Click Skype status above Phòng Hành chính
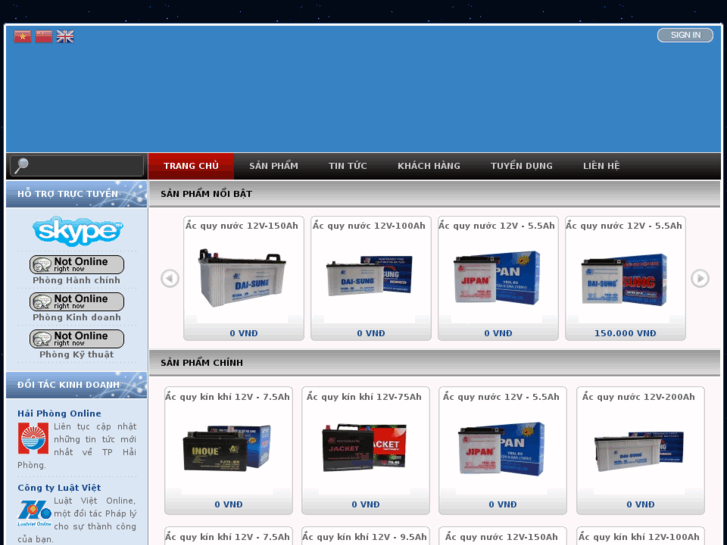This screenshot has width=727, height=545. click(x=77, y=264)
